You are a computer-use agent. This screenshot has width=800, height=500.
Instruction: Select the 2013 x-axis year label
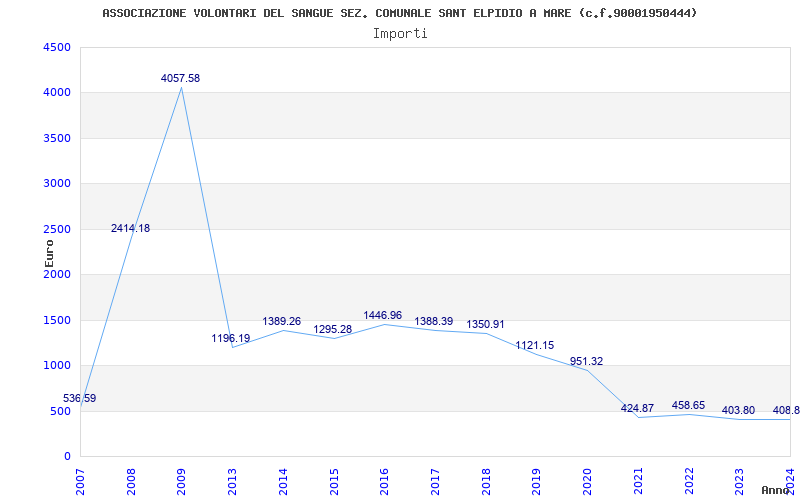[x=232, y=482]
